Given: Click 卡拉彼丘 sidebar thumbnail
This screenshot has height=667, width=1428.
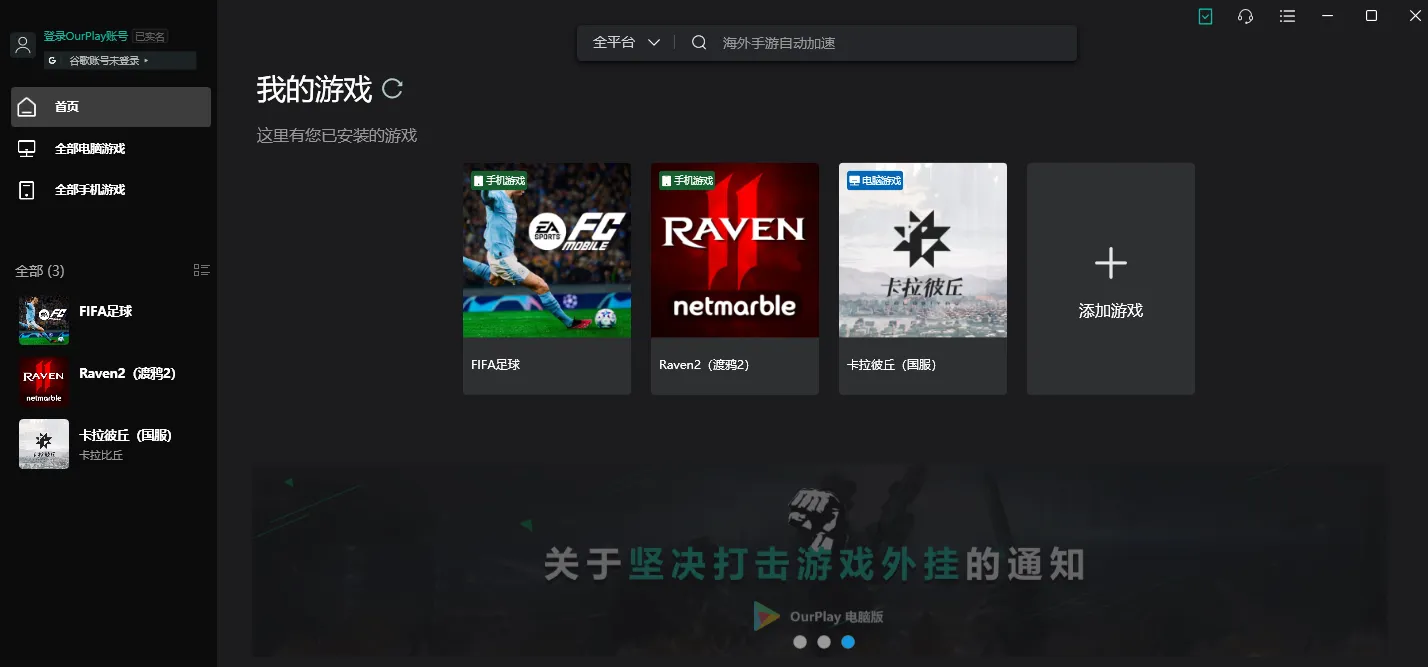Looking at the screenshot, I should [44, 444].
